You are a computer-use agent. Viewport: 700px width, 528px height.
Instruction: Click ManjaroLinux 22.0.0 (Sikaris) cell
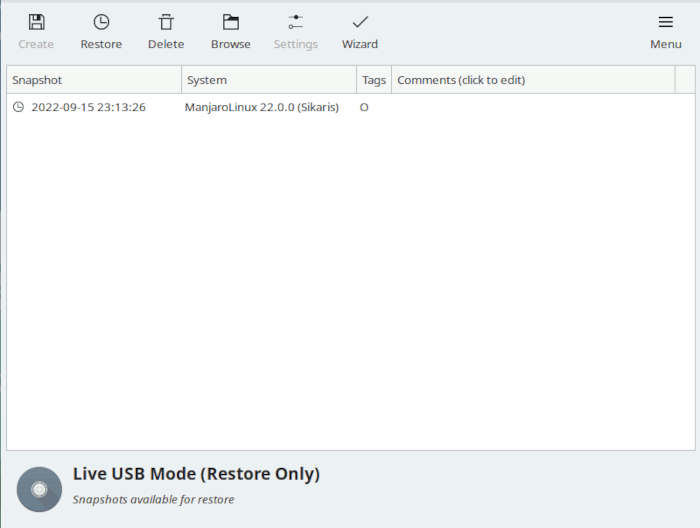click(262, 107)
